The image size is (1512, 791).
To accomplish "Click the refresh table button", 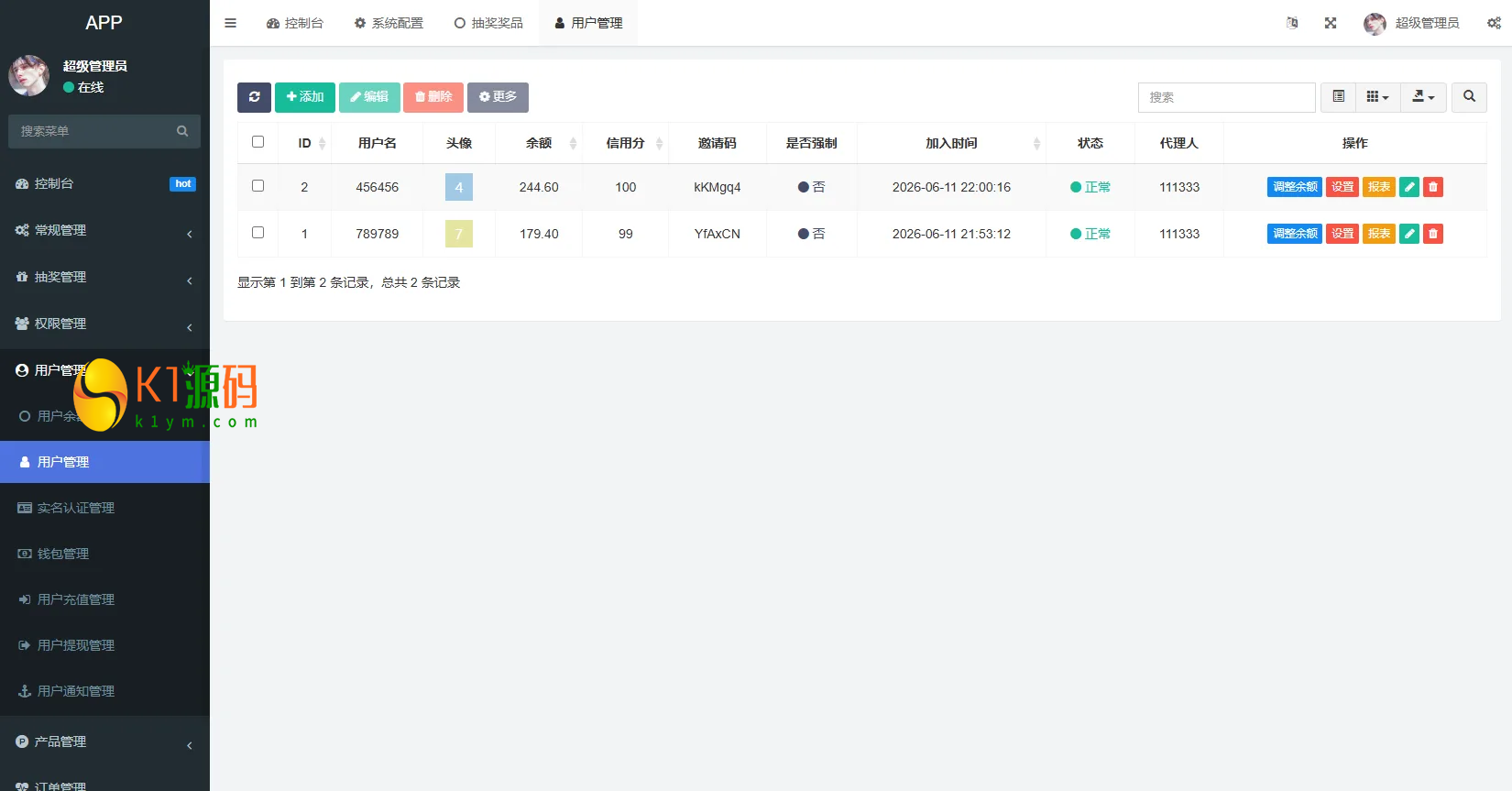I will tap(254, 97).
